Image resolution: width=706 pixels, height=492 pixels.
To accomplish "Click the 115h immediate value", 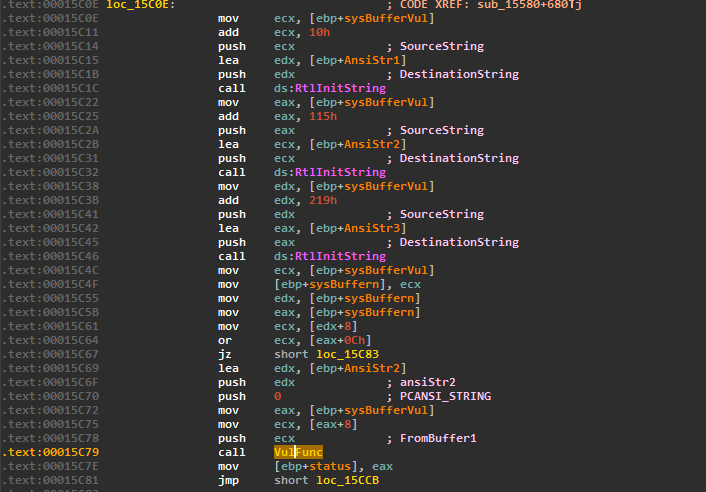I will pyautogui.click(x=323, y=116).
